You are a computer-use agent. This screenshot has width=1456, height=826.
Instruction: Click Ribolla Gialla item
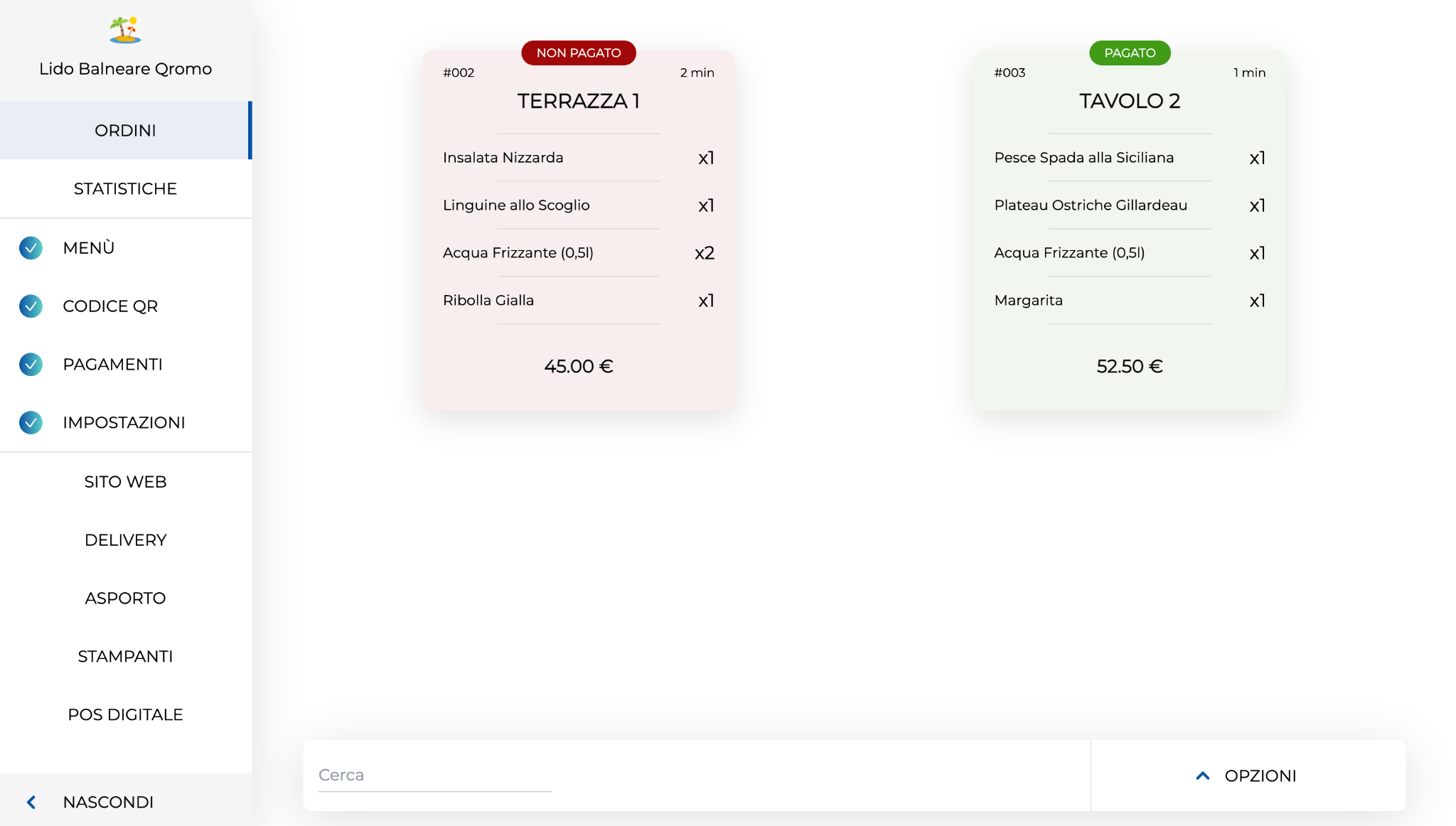488,300
